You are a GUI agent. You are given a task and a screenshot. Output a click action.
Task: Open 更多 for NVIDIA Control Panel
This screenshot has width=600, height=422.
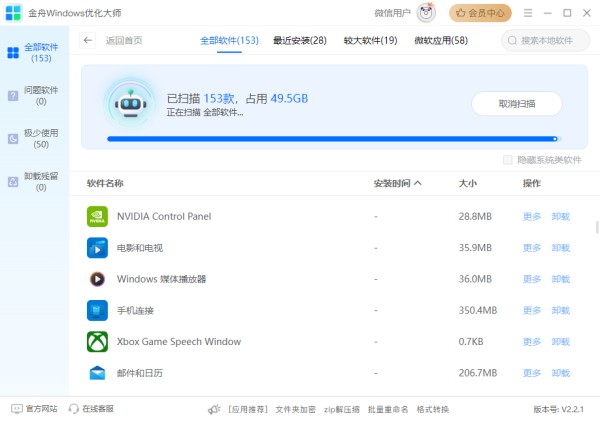[x=532, y=217]
